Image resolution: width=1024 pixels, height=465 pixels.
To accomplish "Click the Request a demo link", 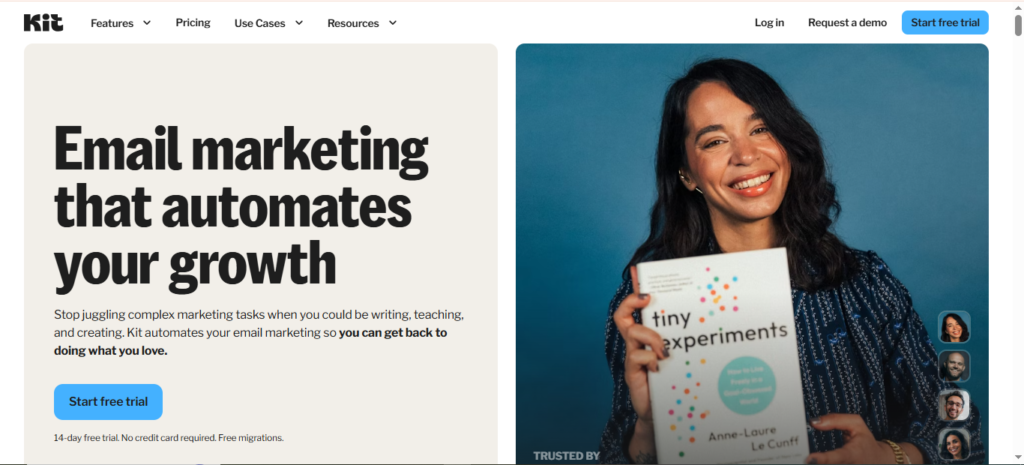I will point(847,23).
